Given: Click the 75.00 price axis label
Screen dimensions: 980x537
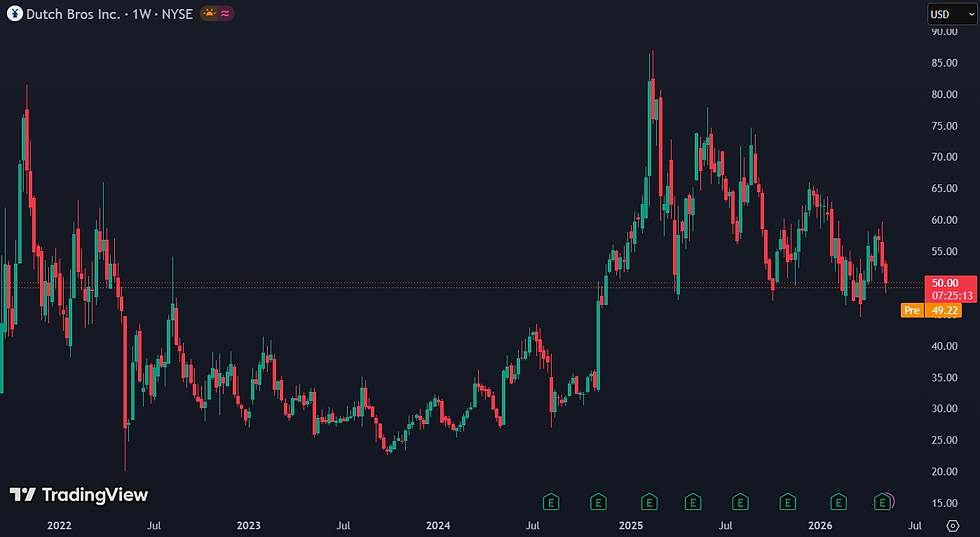Looking at the screenshot, I should 944,126.
